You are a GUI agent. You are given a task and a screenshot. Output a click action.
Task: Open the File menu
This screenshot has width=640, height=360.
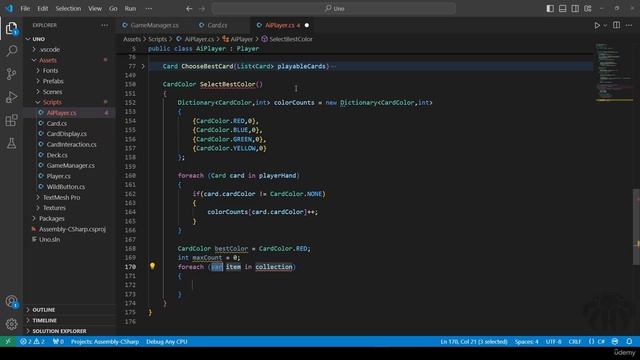(25, 9)
